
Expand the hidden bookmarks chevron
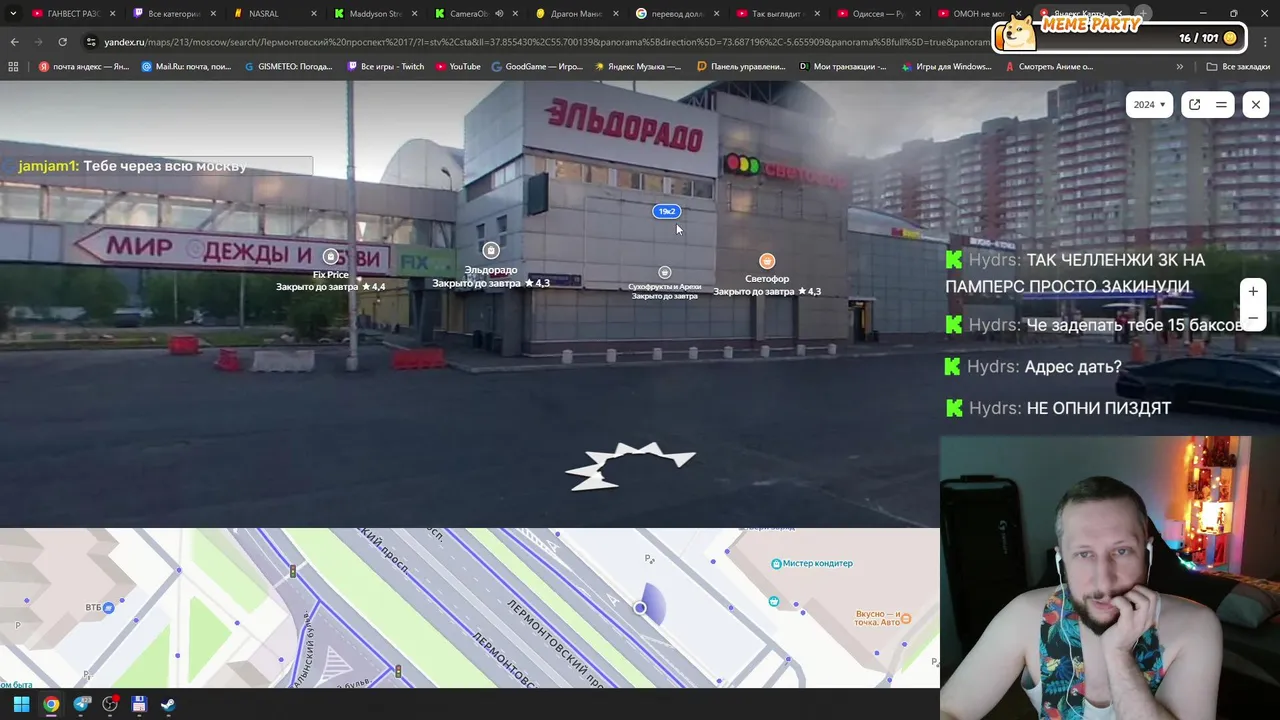click(x=1180, y=67)
